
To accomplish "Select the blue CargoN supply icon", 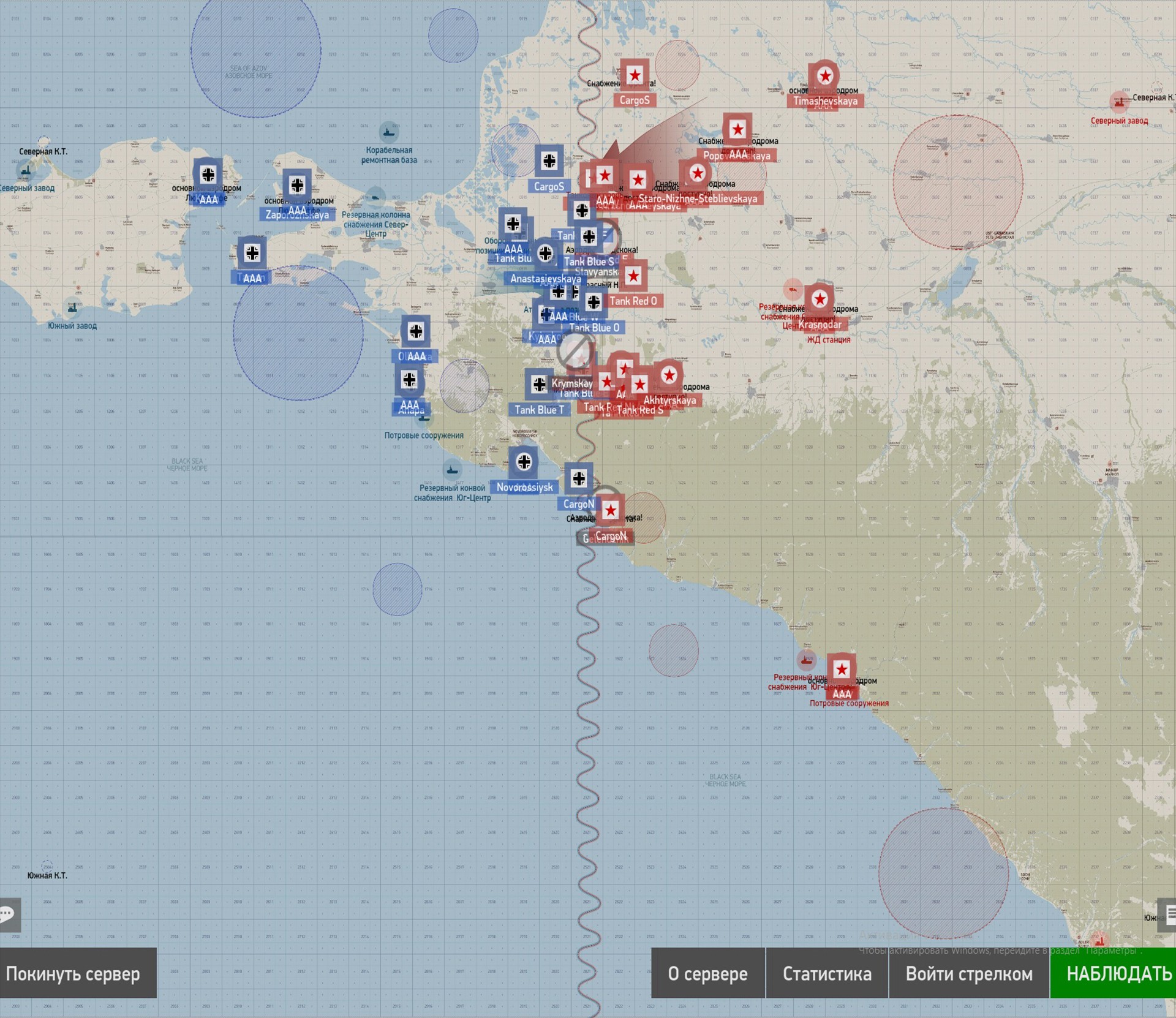I will pyautogui.click(x=579, y=478).
